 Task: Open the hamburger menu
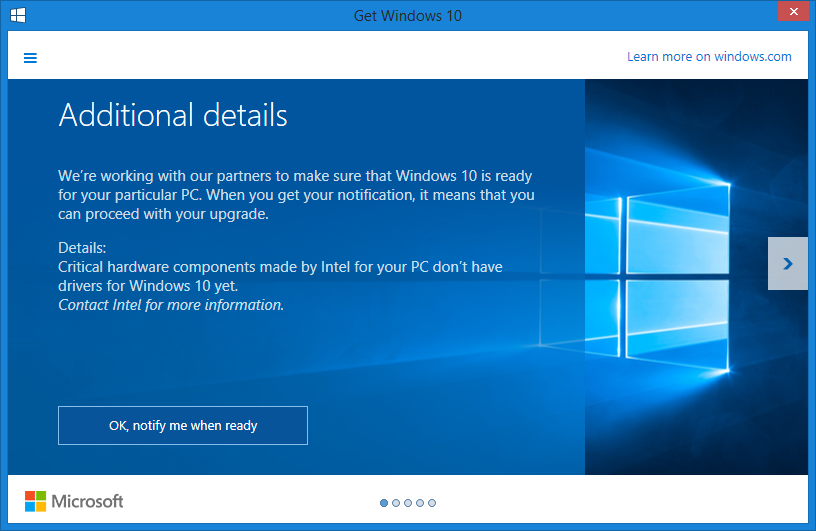pos(30,58)
